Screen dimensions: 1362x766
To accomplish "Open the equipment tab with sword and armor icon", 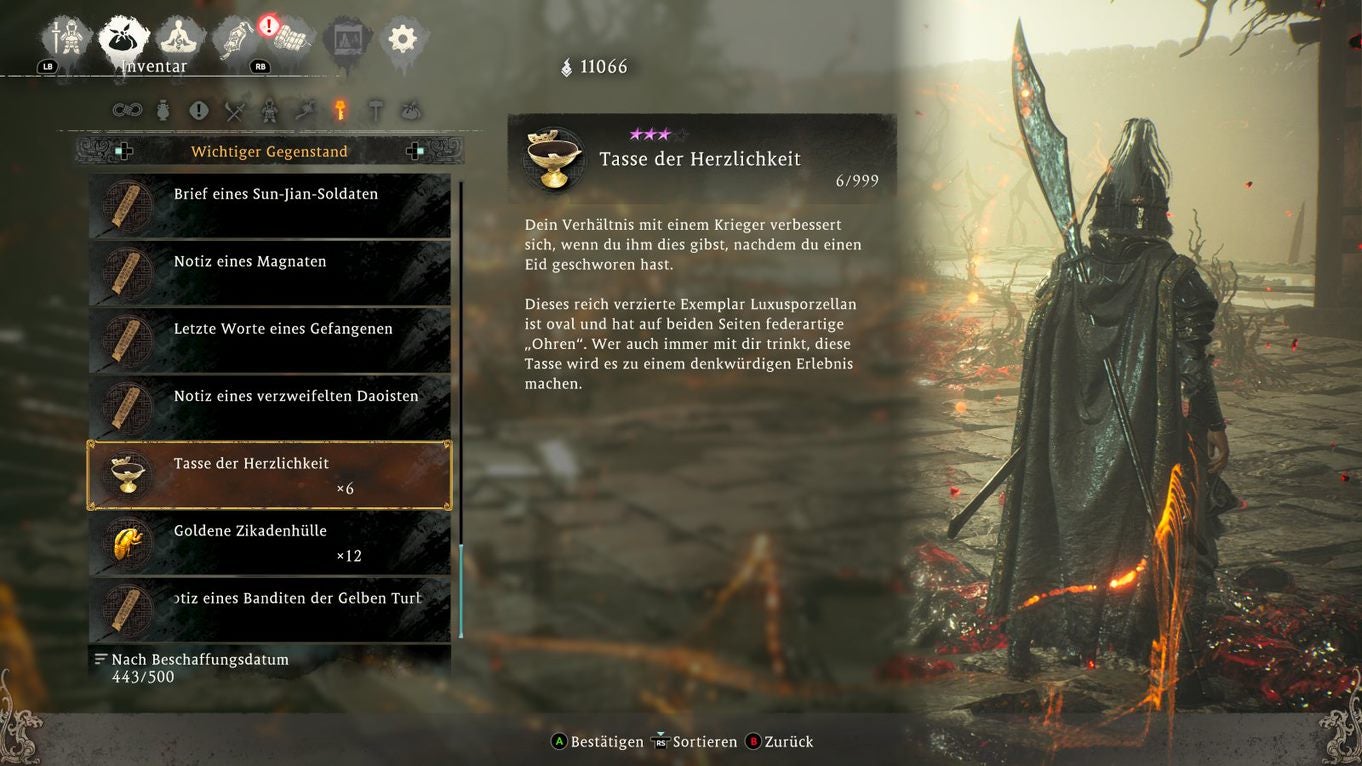I will pyautogui.click(x=66, y=38).
